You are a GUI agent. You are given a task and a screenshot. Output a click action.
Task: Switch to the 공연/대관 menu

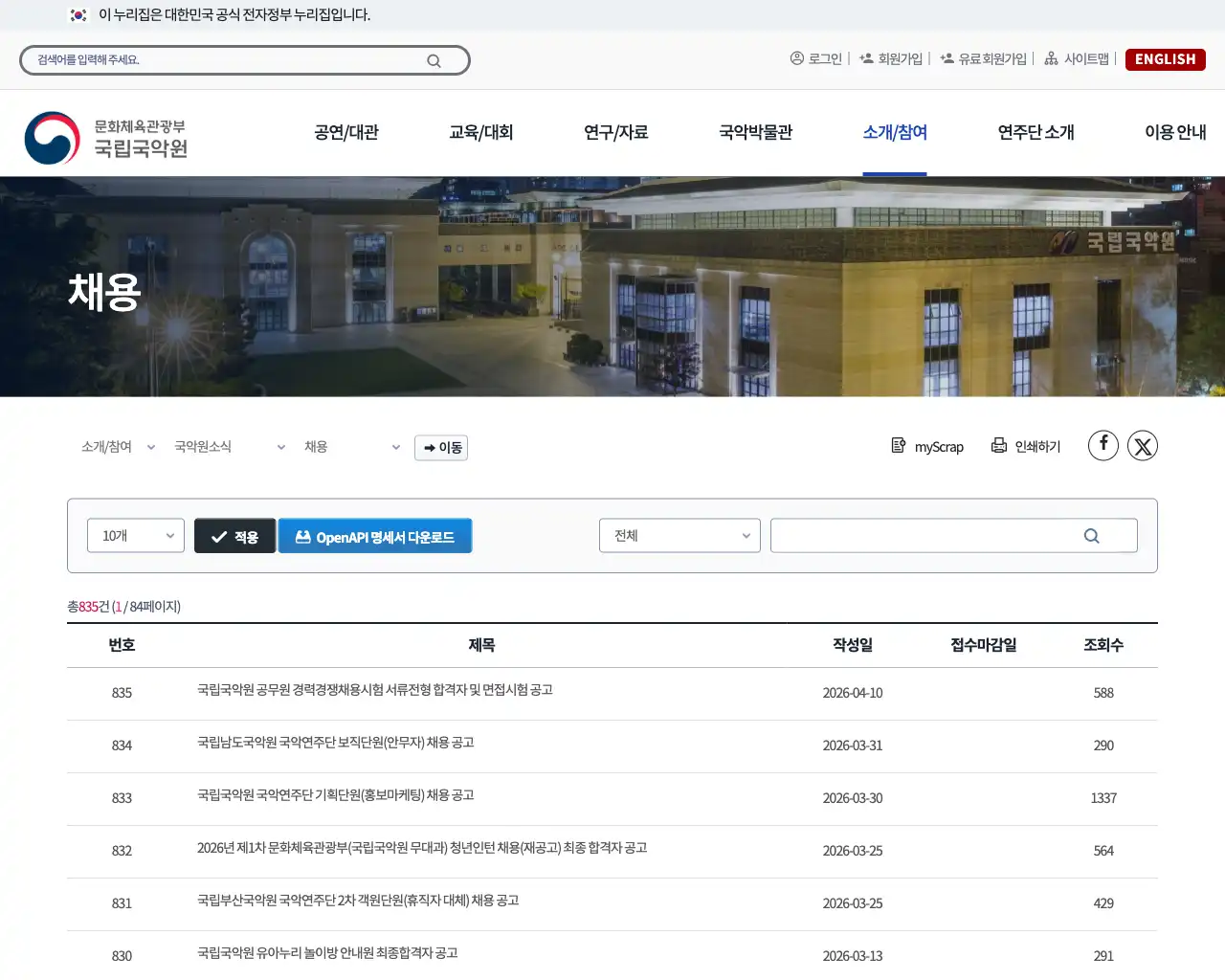[345, 133]
